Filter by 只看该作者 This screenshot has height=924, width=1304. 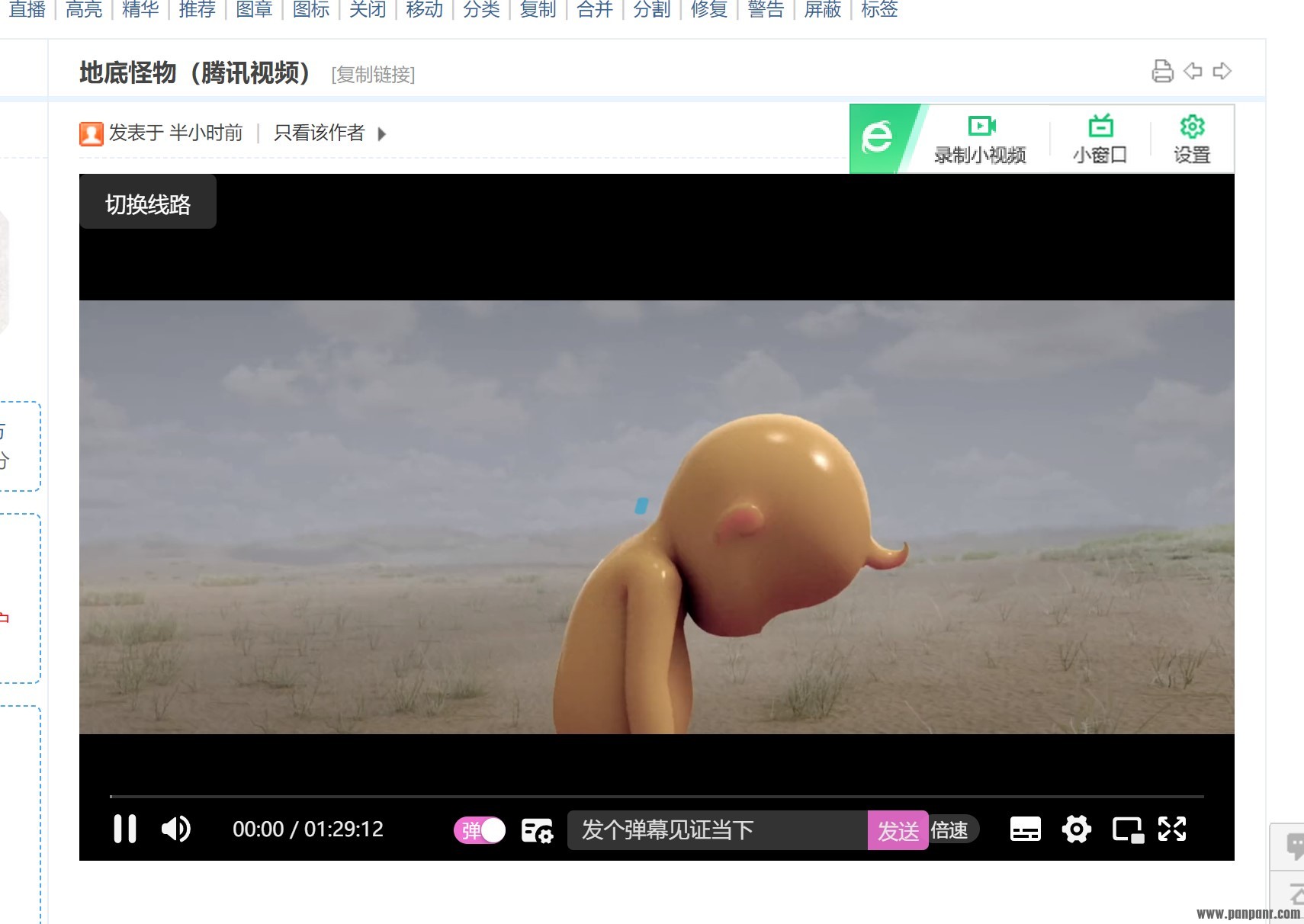click(x=319, y=133)
